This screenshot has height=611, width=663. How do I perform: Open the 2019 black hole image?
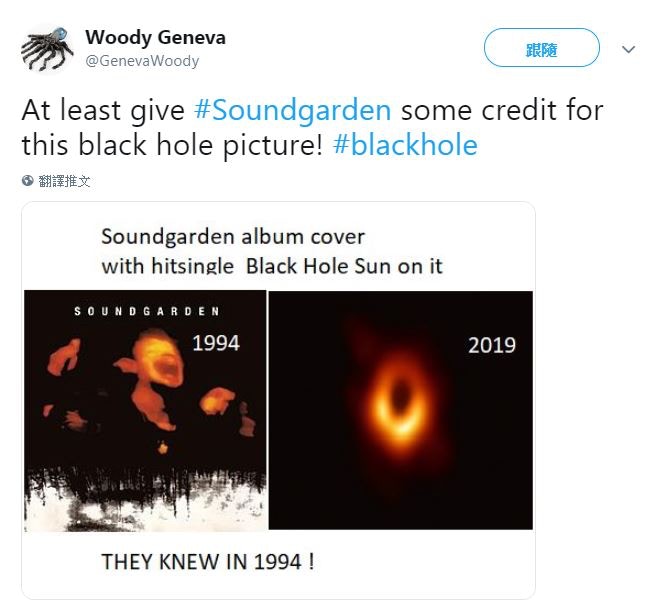pyautogui.click(x=400, y=410)
